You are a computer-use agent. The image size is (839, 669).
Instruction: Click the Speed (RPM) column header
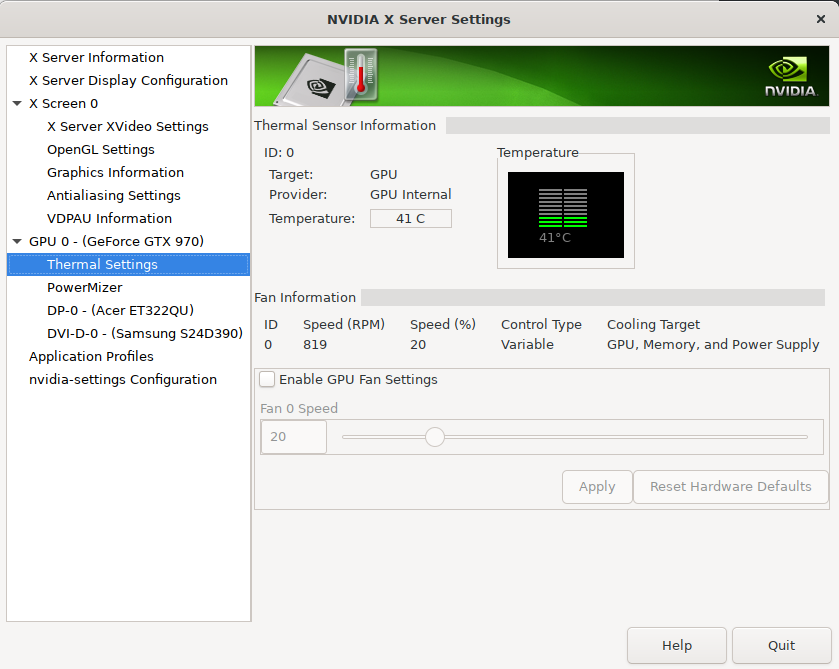[x=344, y=324]
